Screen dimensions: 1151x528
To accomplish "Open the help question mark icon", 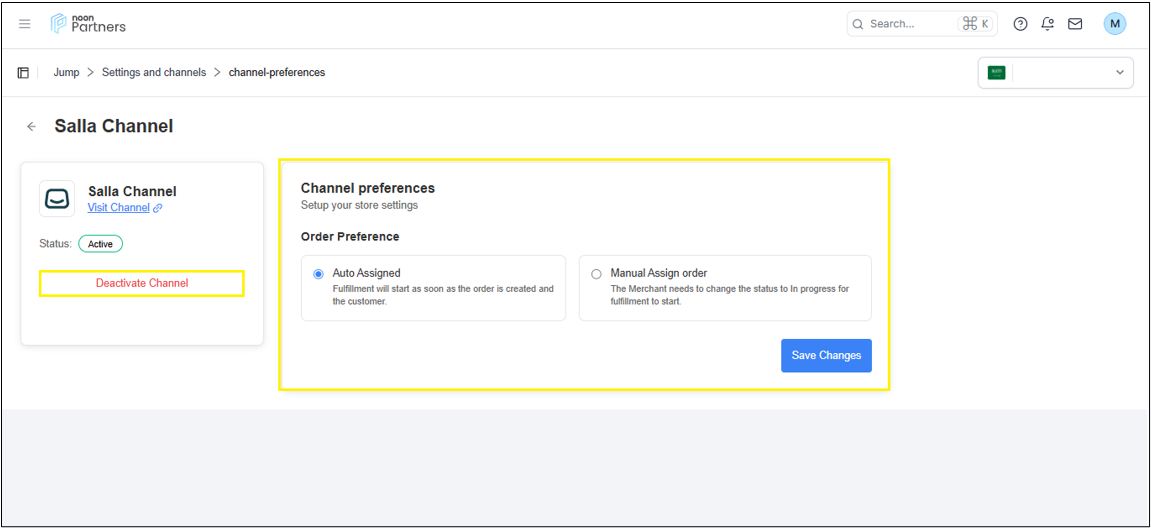I will click(x=1020, y=23).
